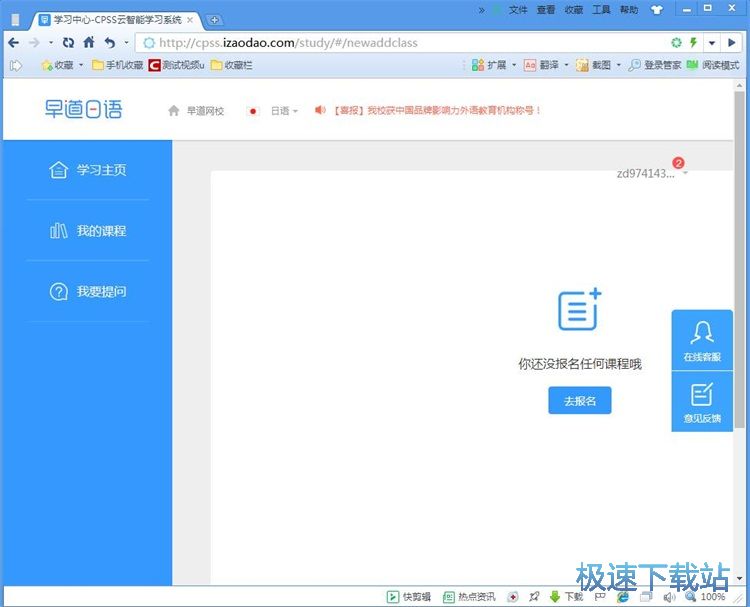Screen dimensions: 750x607
Task: Click the 快剪辑 status bar tool
Action: coord(408,596)
